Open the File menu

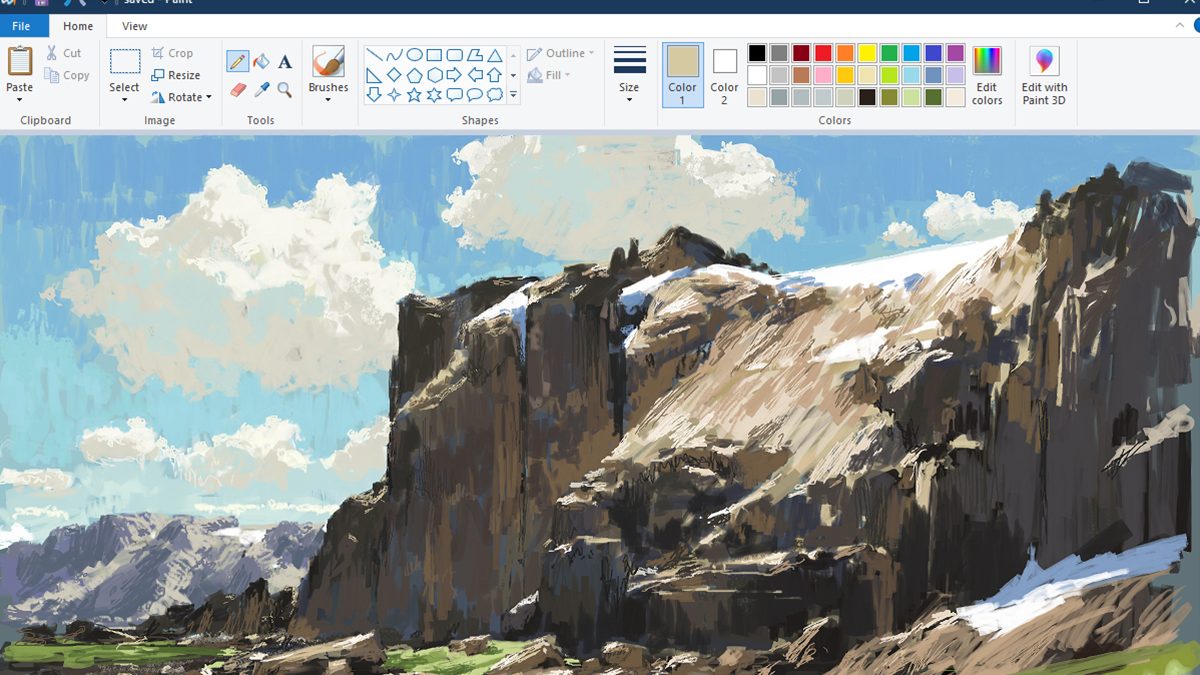[x=23, y=26]
